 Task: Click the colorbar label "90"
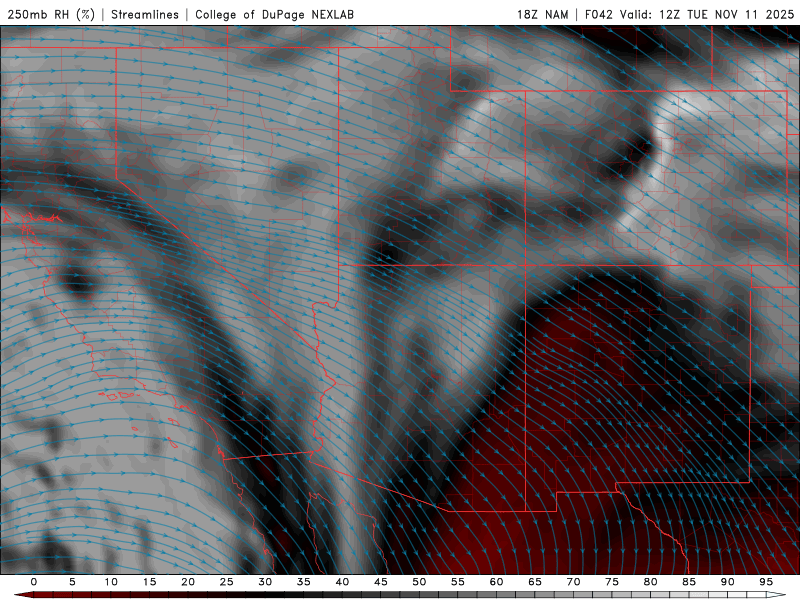tap(727, 582)
